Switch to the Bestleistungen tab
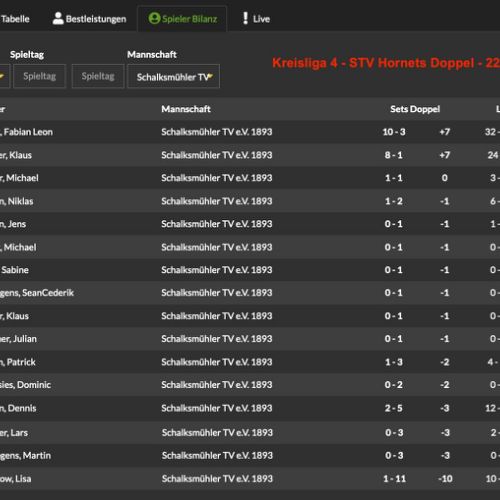This screenshot has width=500, height=500. (89, 19)
